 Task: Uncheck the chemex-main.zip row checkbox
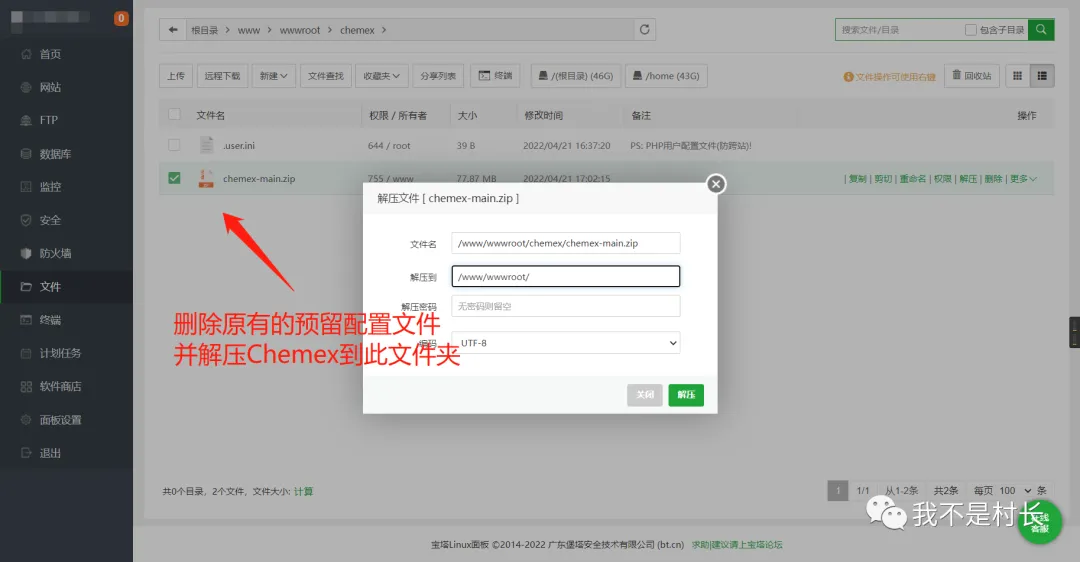click(175, 178)
